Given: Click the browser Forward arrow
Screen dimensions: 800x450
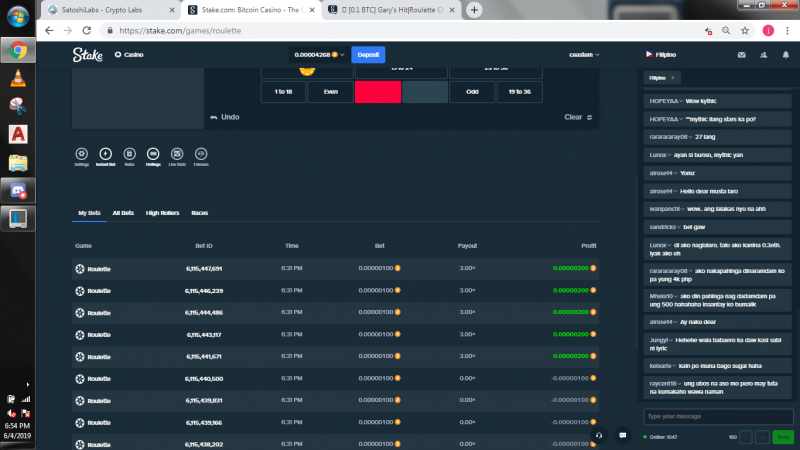Looking at the screenshot, I should (68, 31).
